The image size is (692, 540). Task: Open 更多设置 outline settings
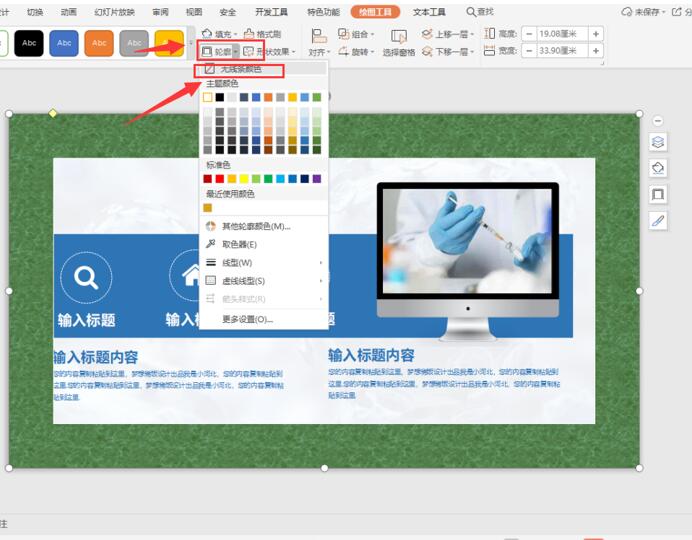pos(246,319)
